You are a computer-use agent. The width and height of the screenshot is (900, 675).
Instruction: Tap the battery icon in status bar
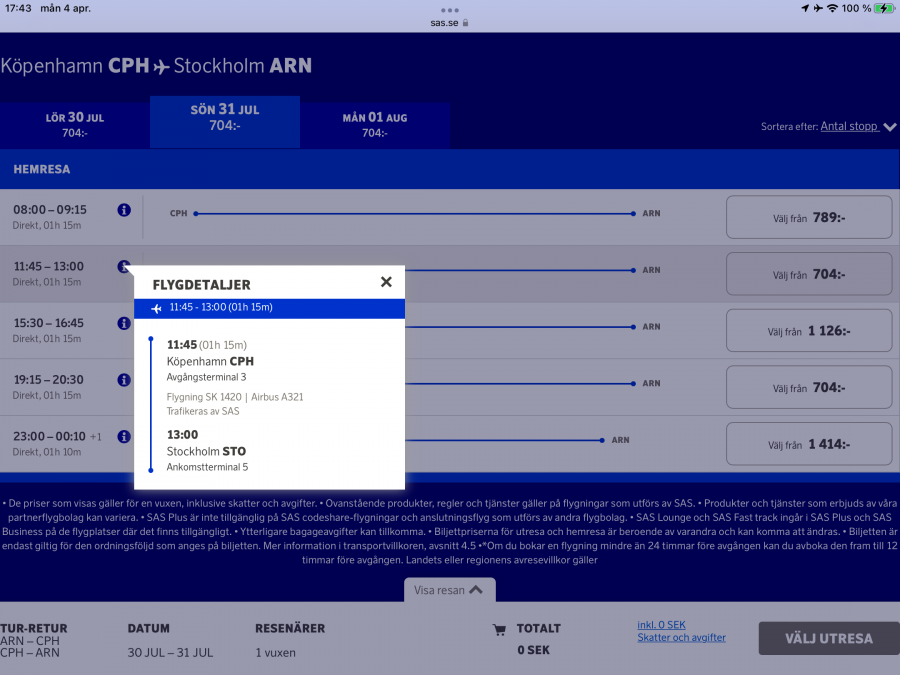[x=884, y=8]
